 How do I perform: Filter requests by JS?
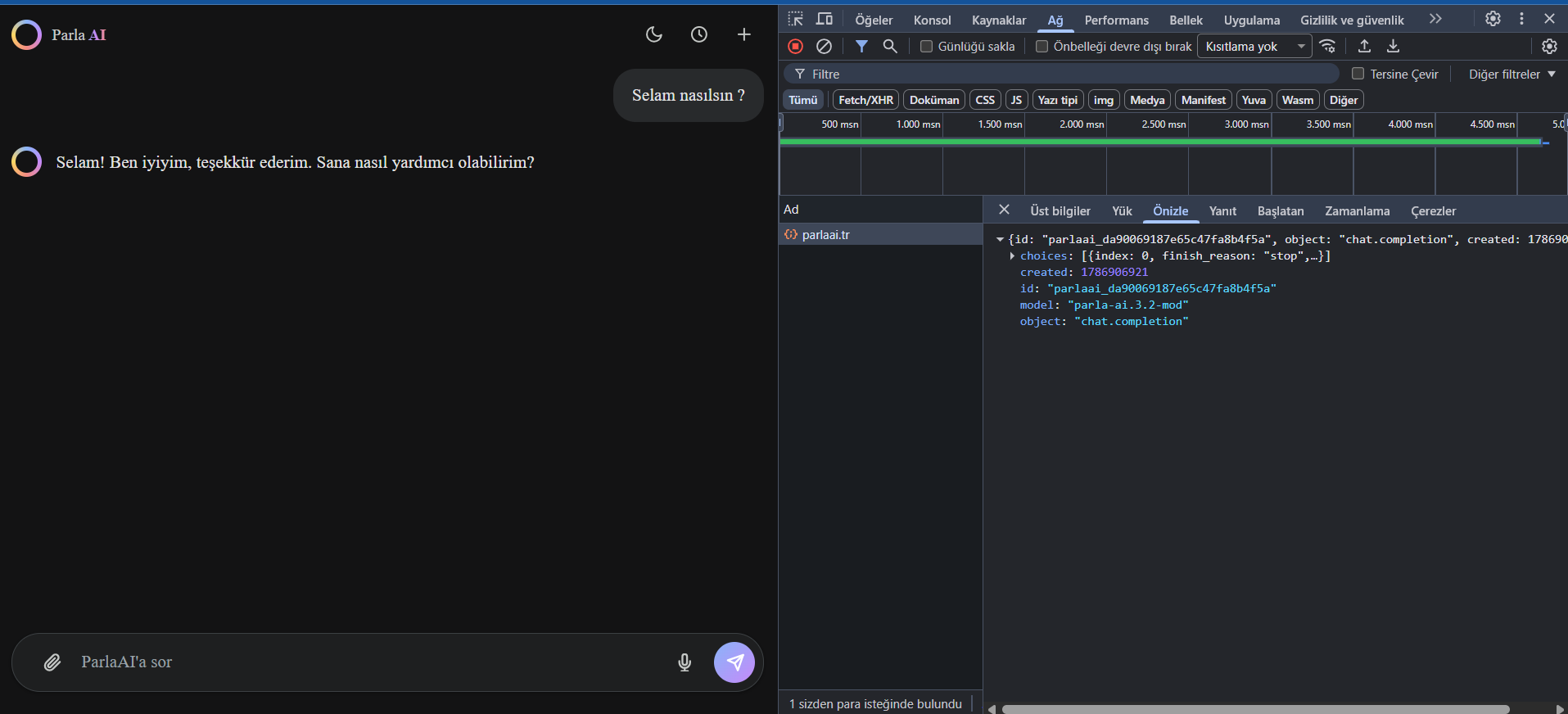[1016, 100]
